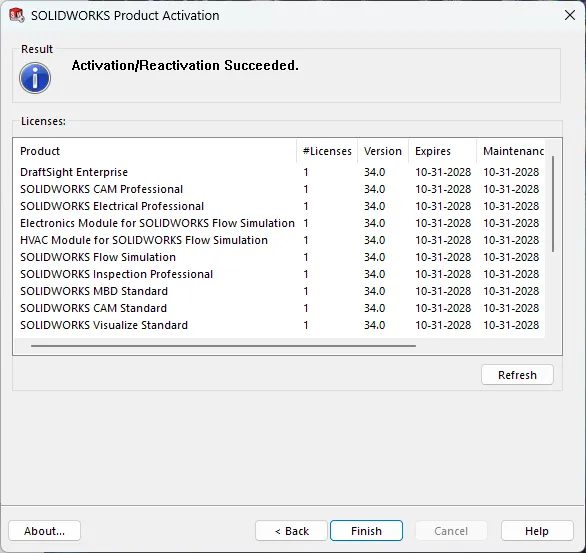Select the SOLIDWORKS CAM Standard row
Image resolution: width=586 pixels, height=553 pixels.
click(x=279, y=308)
